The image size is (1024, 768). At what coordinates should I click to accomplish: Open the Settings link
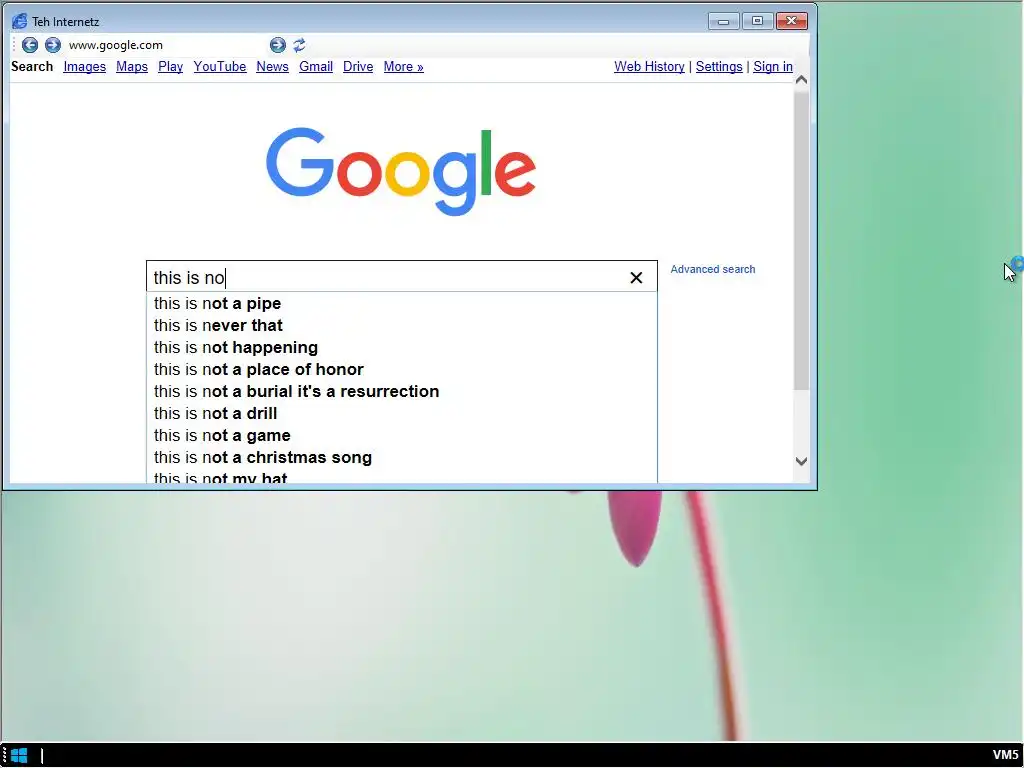719,67
